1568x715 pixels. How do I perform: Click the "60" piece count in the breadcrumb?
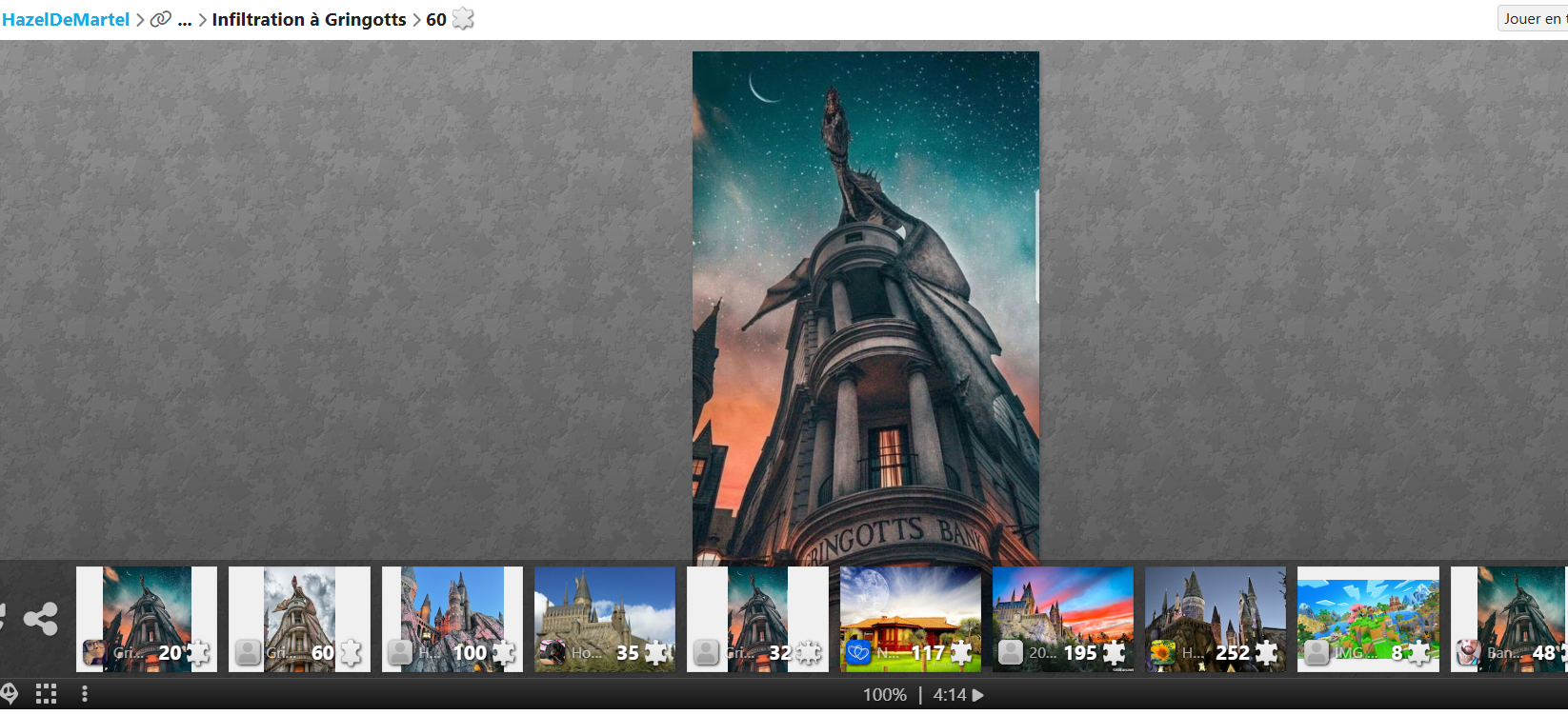(x=436, y=20)
